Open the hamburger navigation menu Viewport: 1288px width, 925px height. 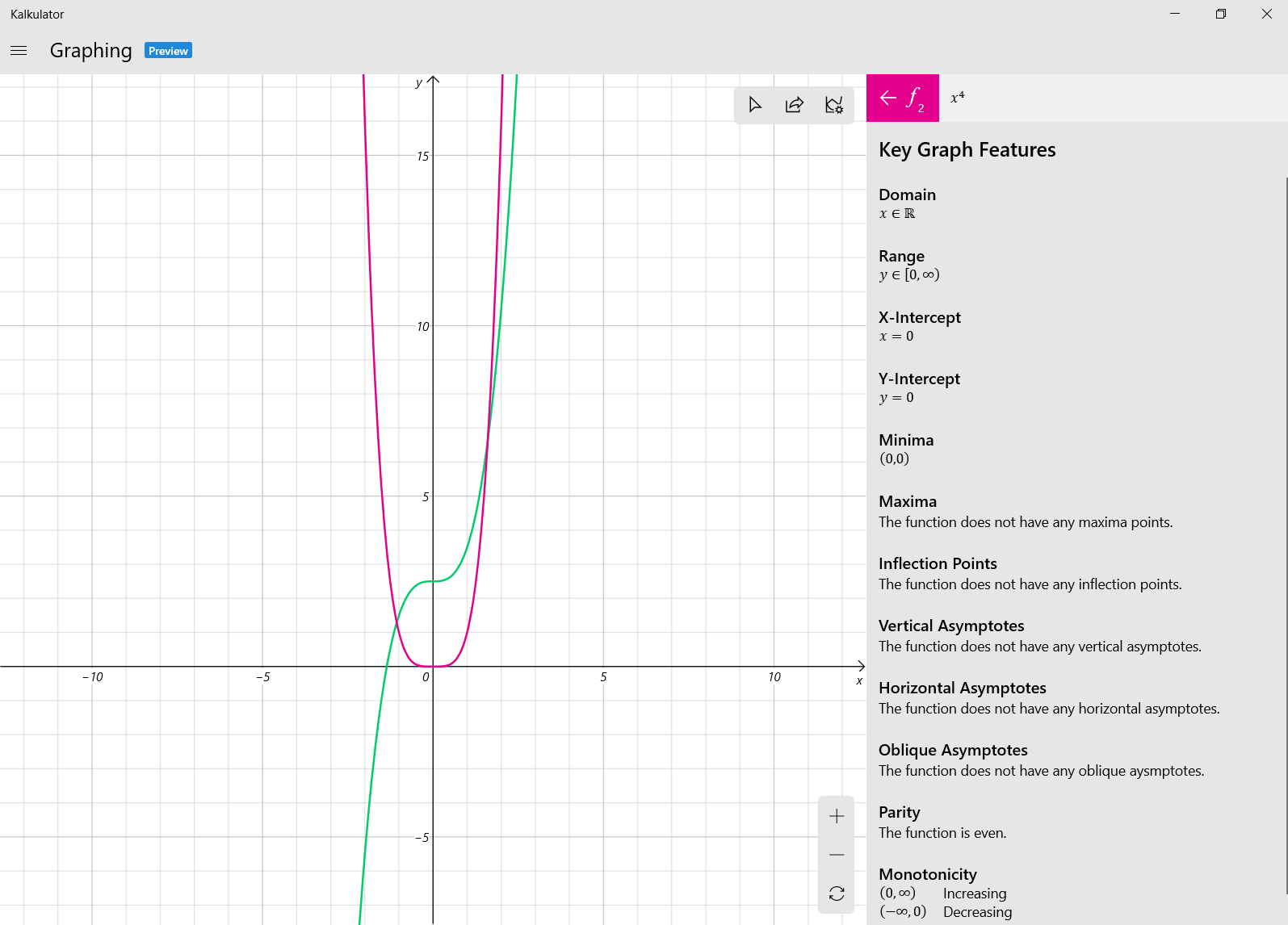pyautogui.click(x=19, y=50)
